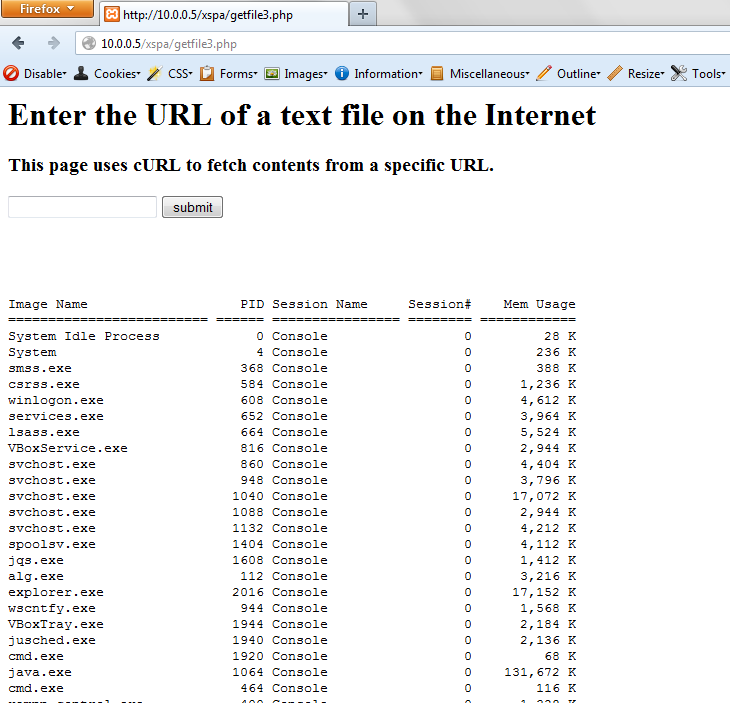Click the Outline pencil icon
The width and height of the screenshot is (730, 703).
click(x=544, y=73)
